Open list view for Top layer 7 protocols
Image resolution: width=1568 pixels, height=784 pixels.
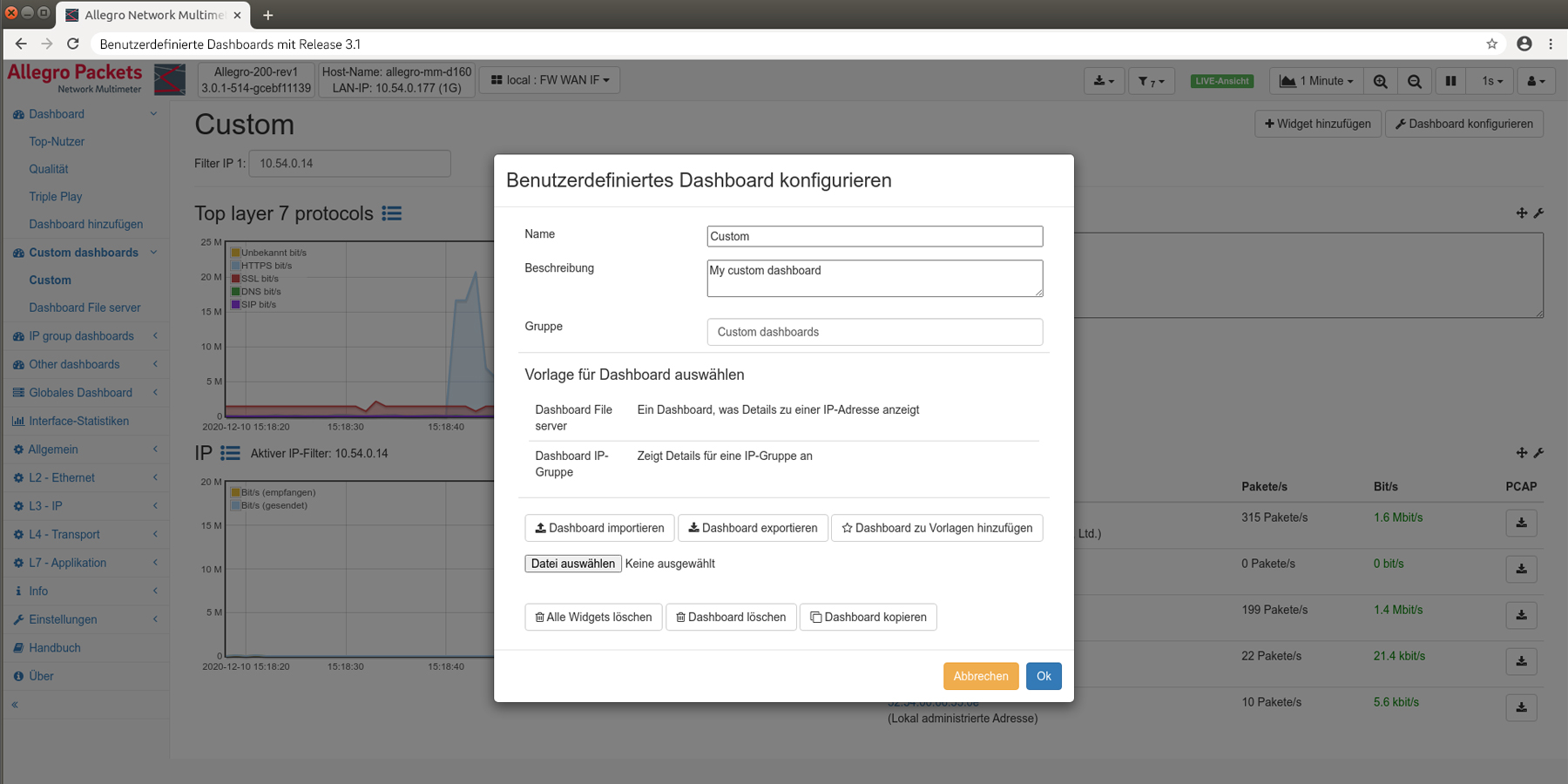(x=391, y=213)
